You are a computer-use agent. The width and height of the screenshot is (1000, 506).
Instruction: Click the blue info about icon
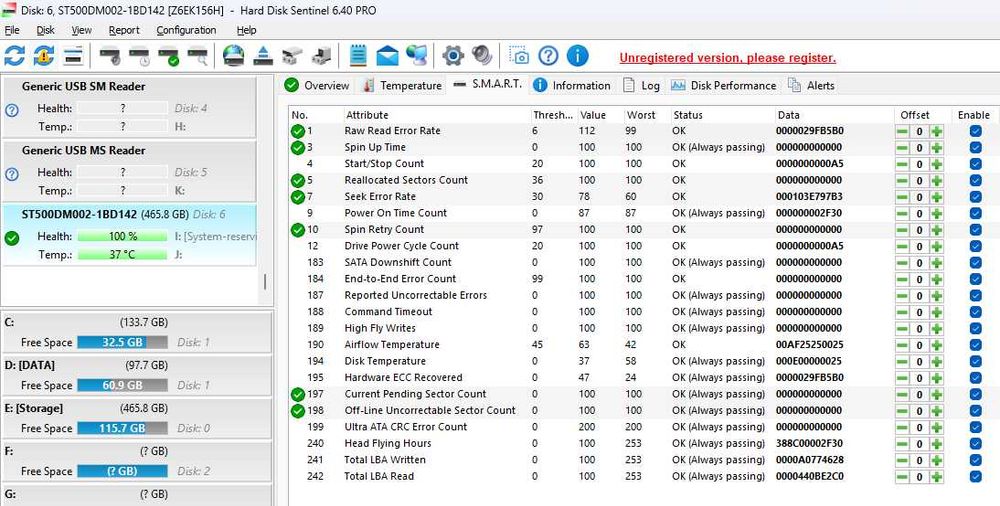pyautogui.click(x=578, y=56)
